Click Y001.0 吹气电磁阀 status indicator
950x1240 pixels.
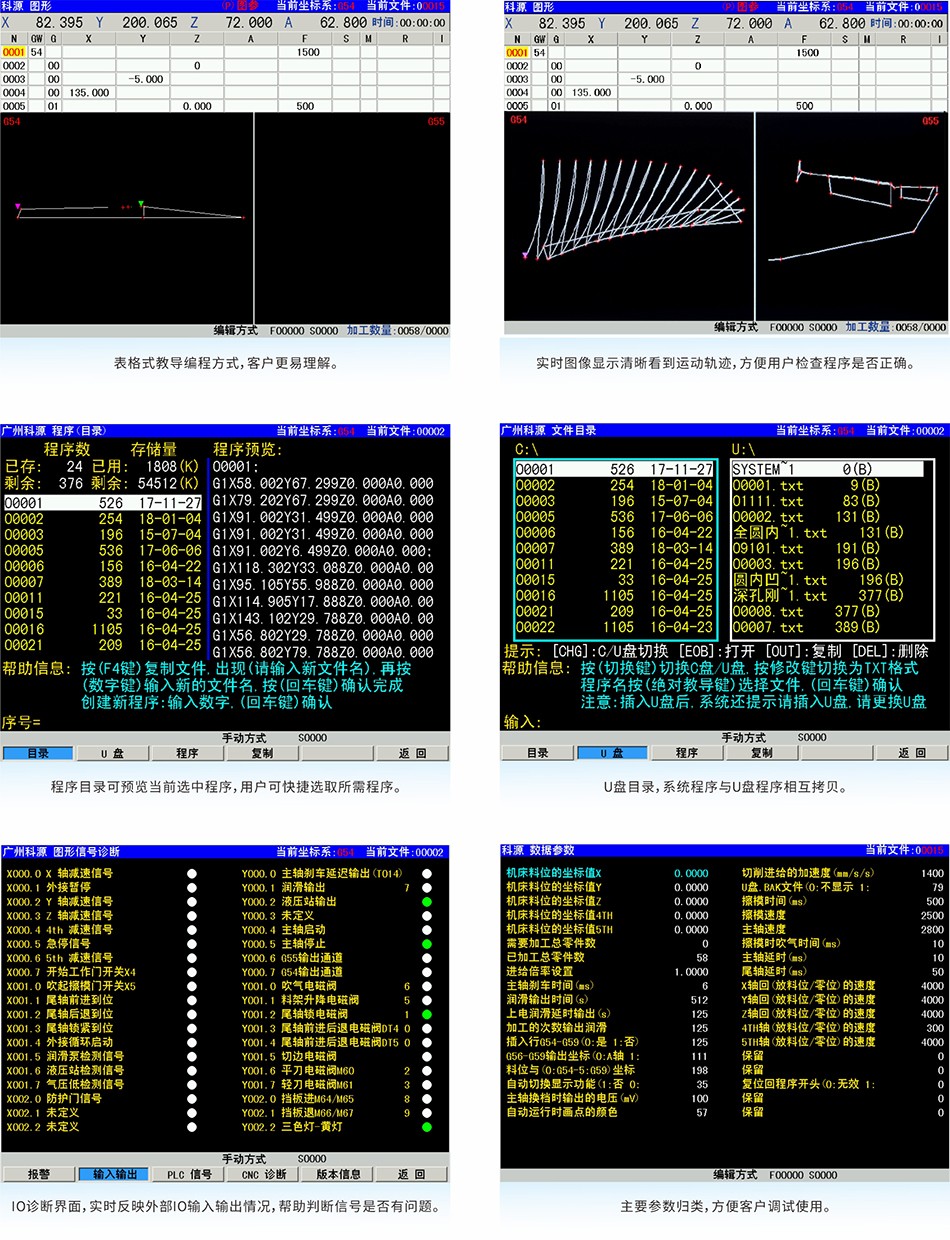[427, 985]
